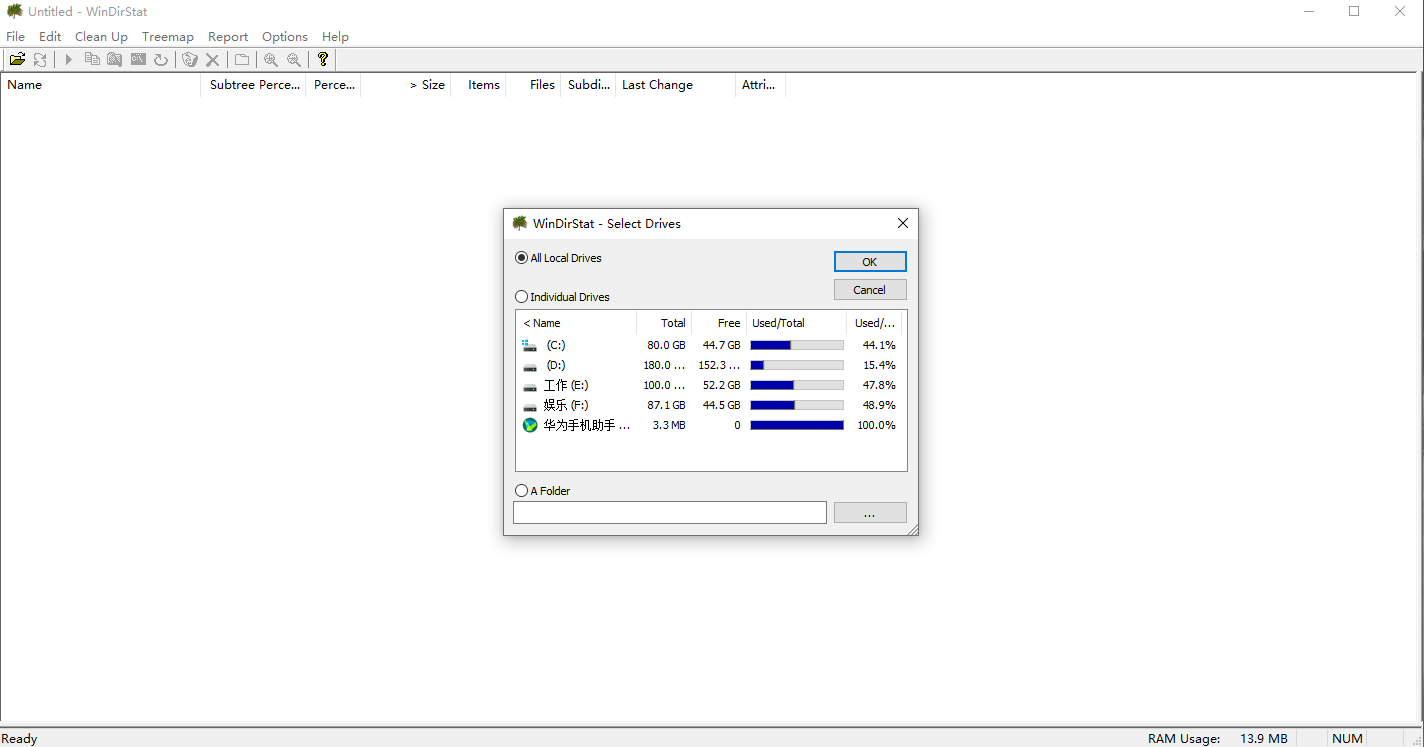Click the WinDirStat app icon in main title bar
The image size is (1424, 747).
[x=15, y=11]
